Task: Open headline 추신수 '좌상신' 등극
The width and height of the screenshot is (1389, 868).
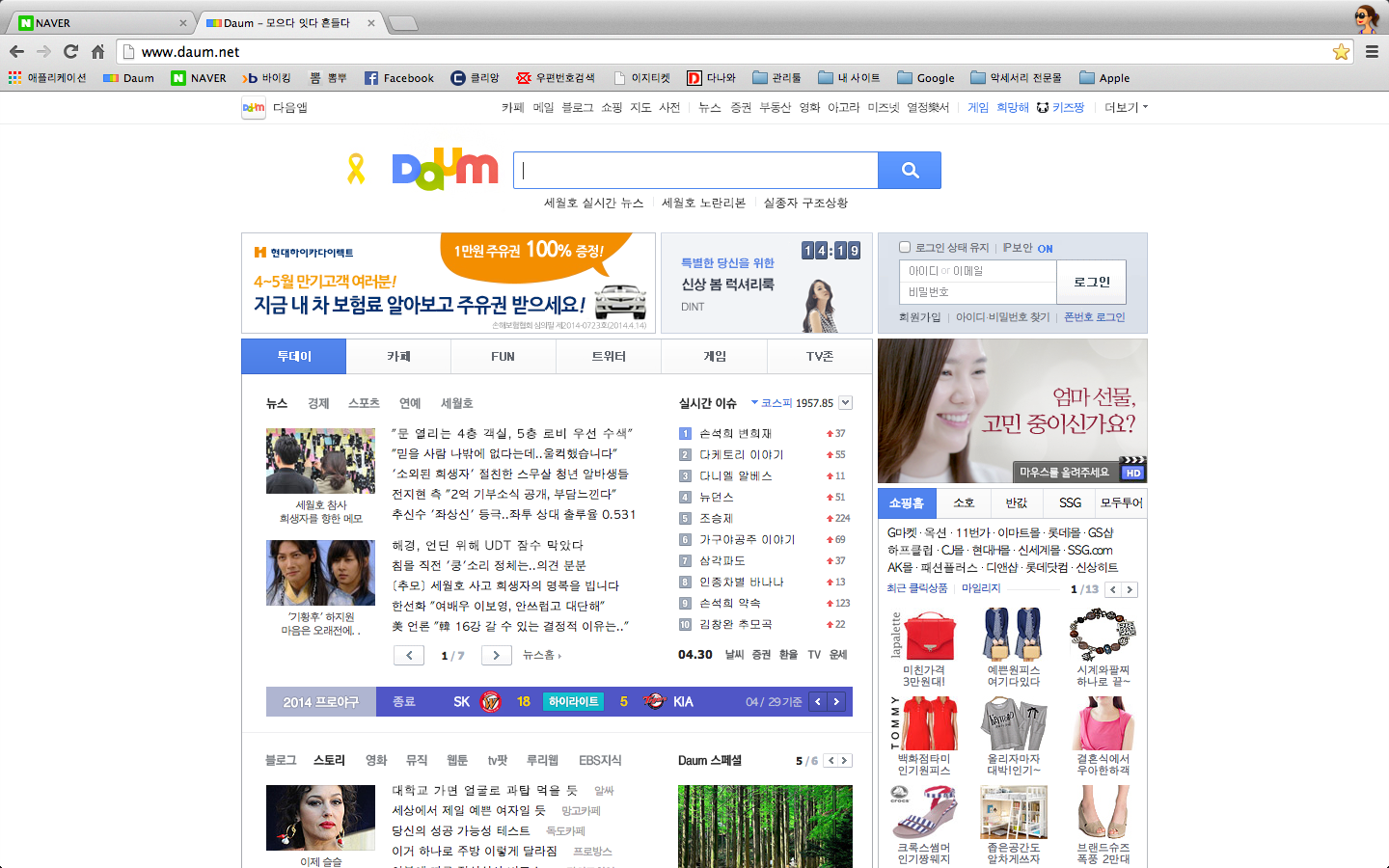Action: [x=513, y=514]
